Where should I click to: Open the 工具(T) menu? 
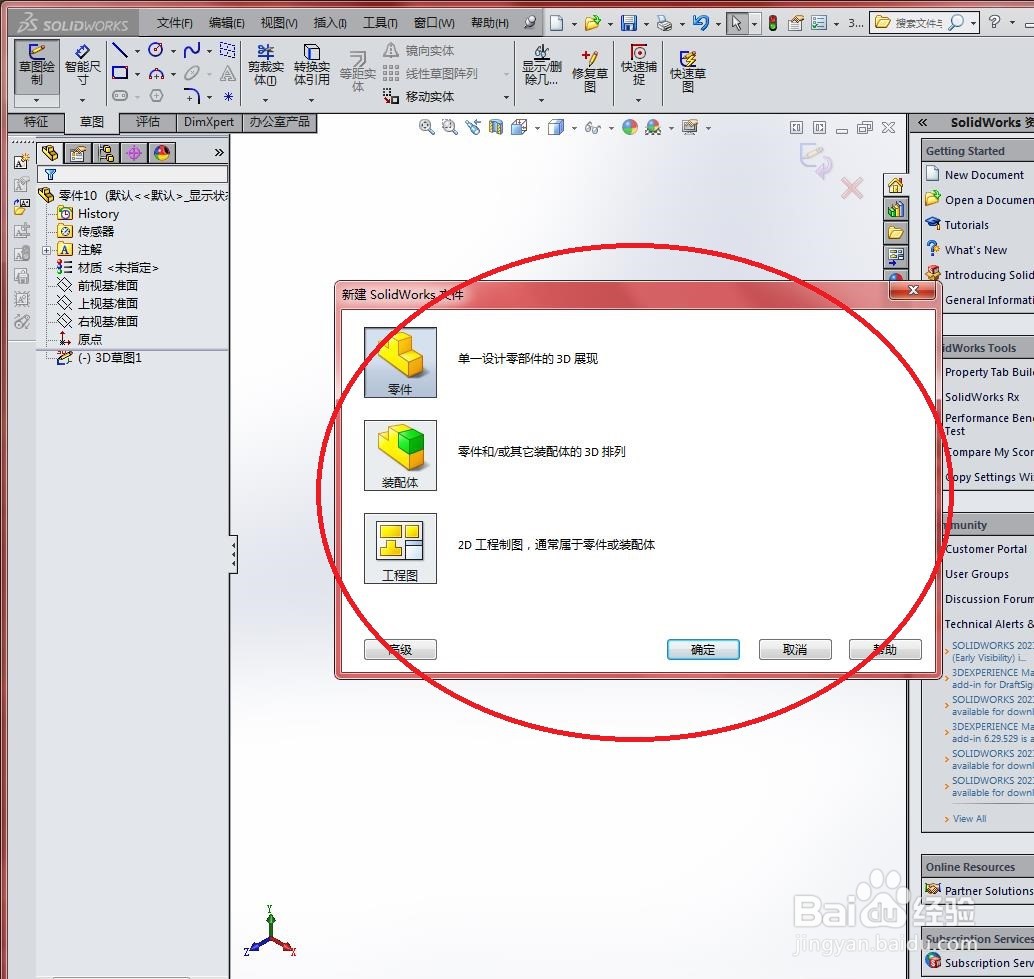[x=380, y=23]
